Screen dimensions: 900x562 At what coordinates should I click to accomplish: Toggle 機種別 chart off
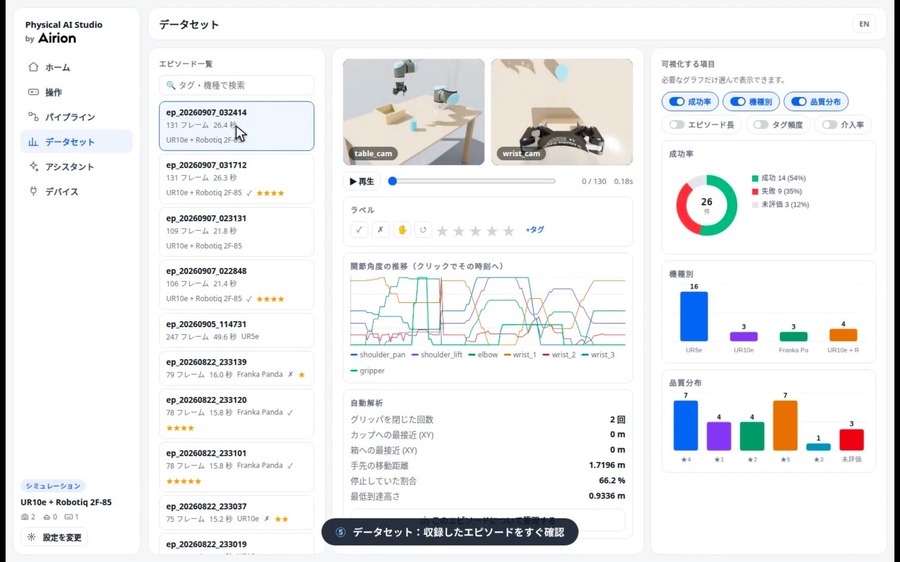click(751, 102)
